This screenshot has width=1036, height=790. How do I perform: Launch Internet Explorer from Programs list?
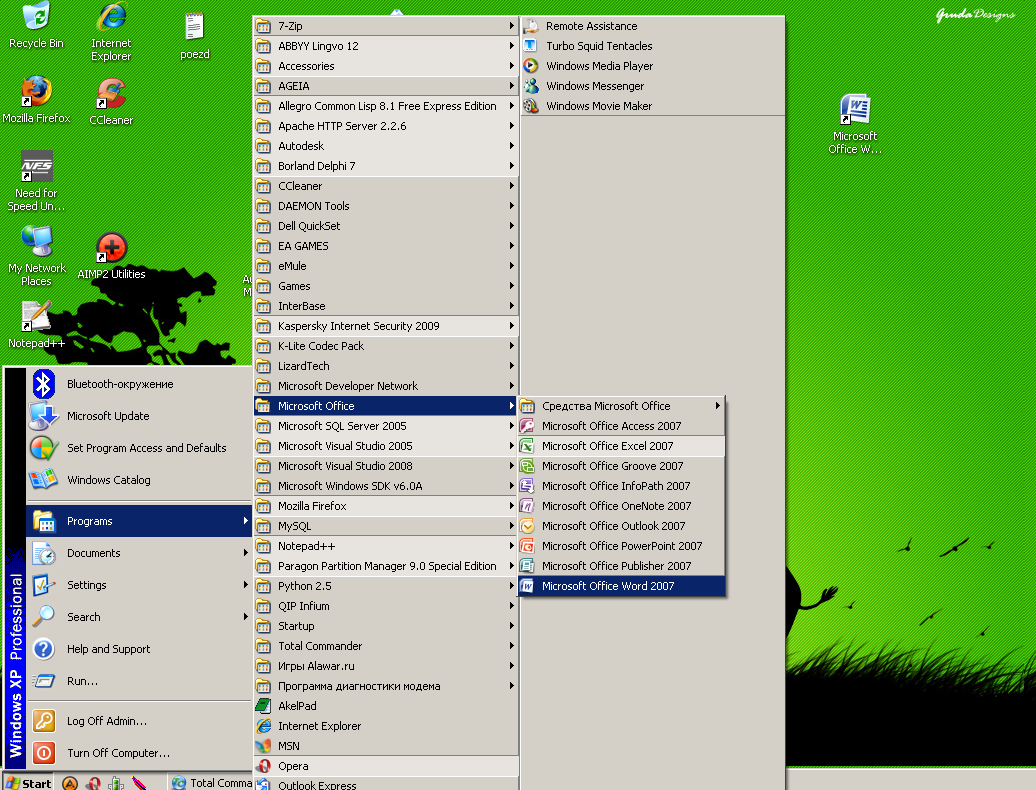pyautogui.click(x=386, y=726)
